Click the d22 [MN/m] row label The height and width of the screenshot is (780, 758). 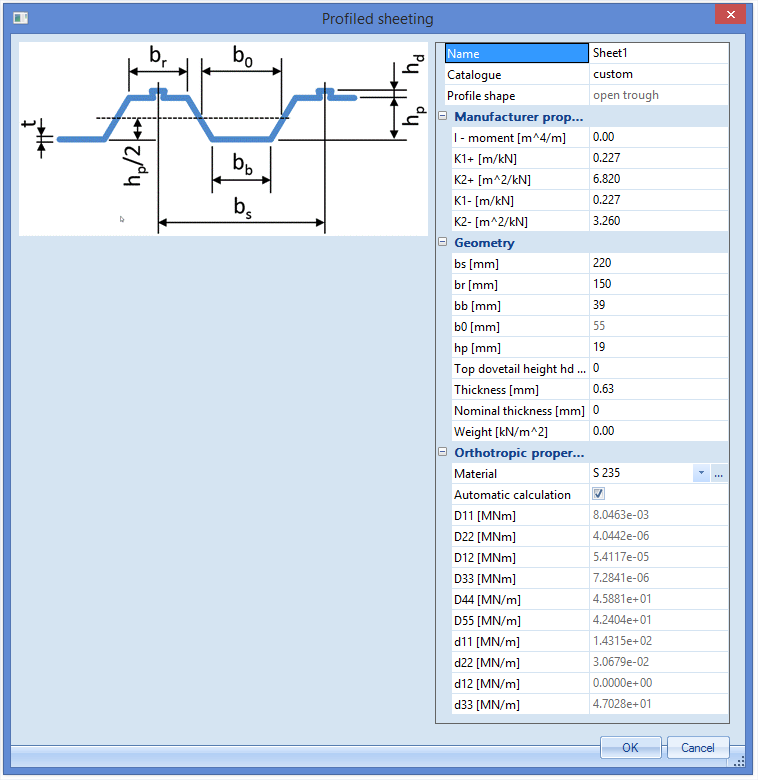520,663
